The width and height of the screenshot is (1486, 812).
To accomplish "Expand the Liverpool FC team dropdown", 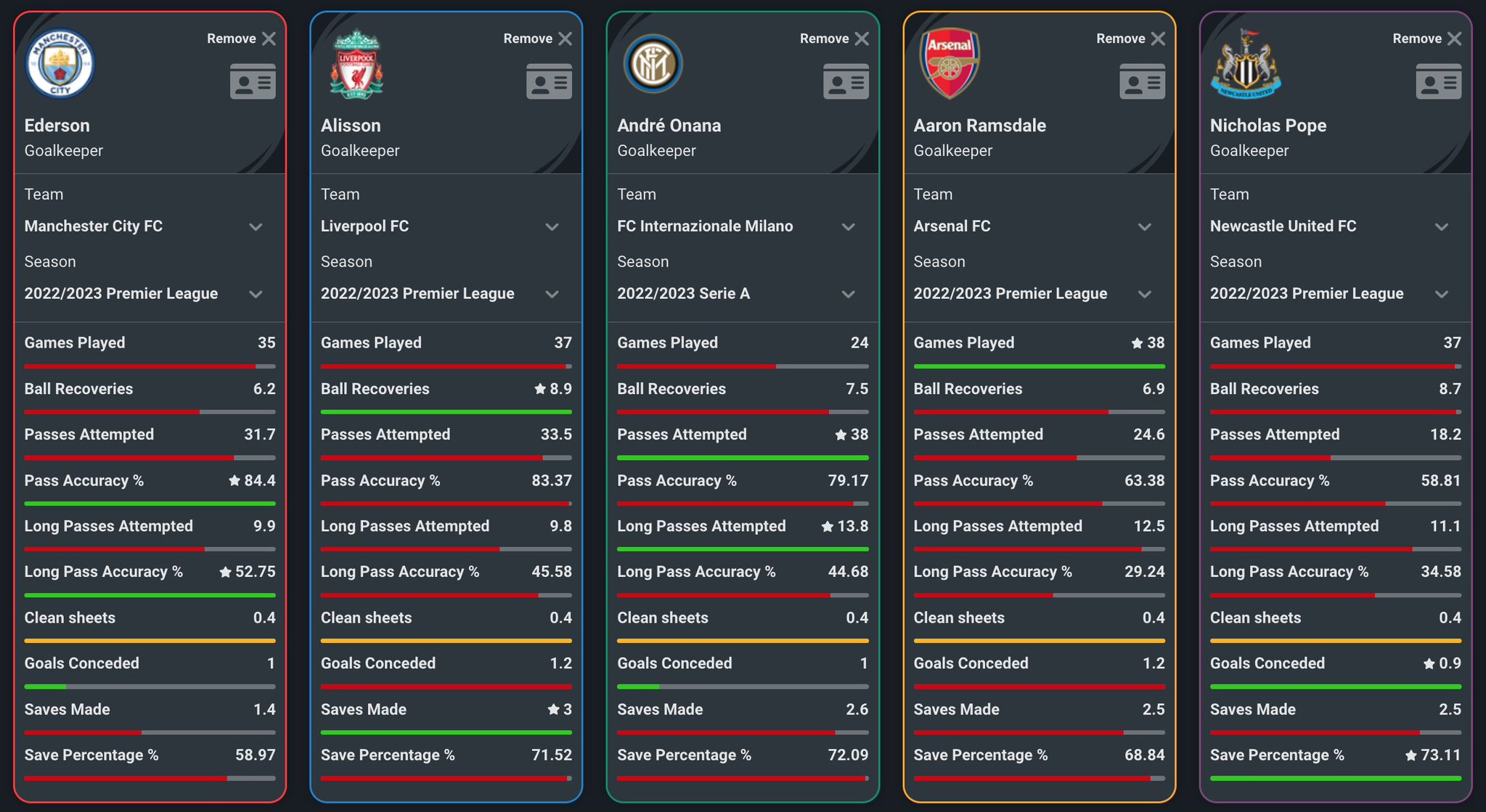I will point(446,226).
